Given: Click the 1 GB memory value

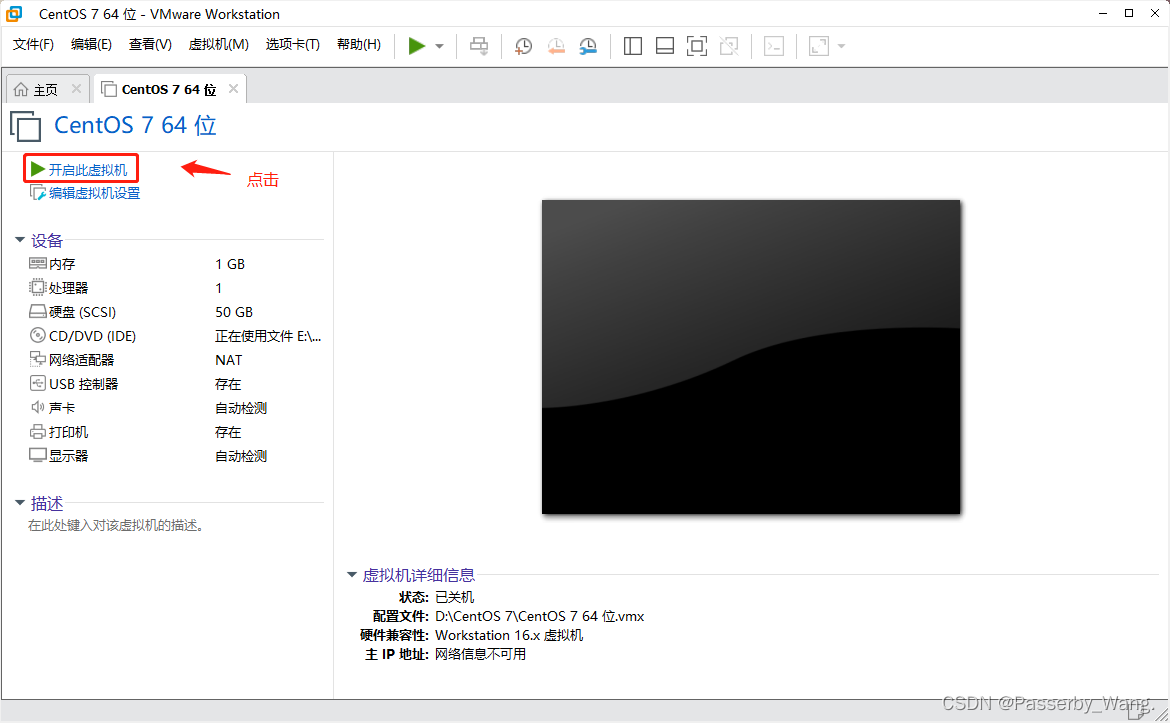Looking at the screenshot, I should point(230,264).
